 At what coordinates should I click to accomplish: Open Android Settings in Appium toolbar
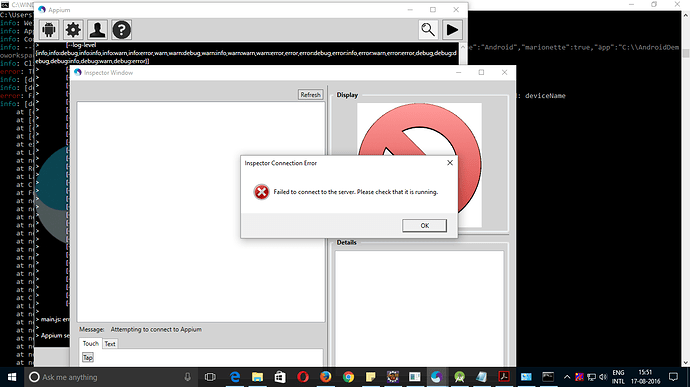click(x=49, y=29)
